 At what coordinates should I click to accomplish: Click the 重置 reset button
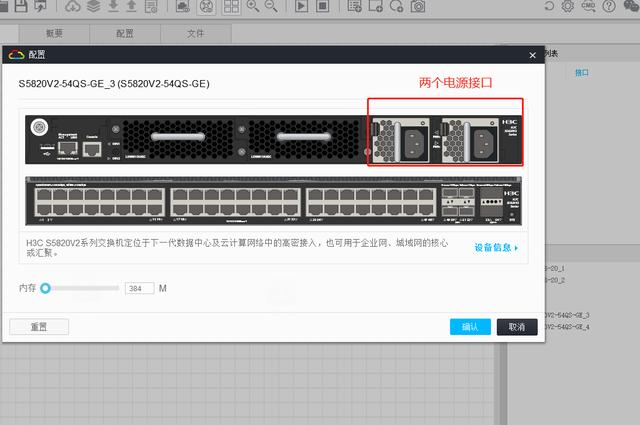click(39, 327)
